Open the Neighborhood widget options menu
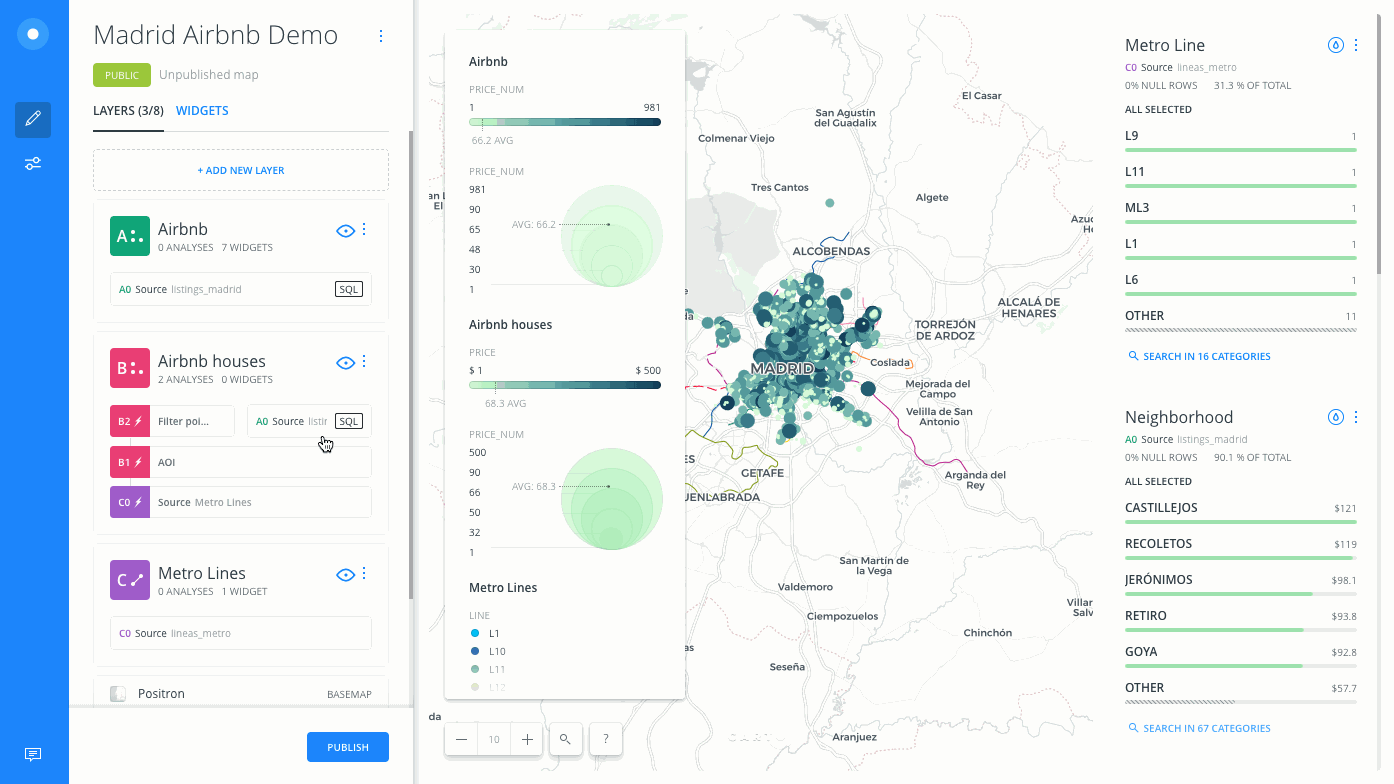The height and width of the screenshot is (784, 1394). tap(1356, 416)
